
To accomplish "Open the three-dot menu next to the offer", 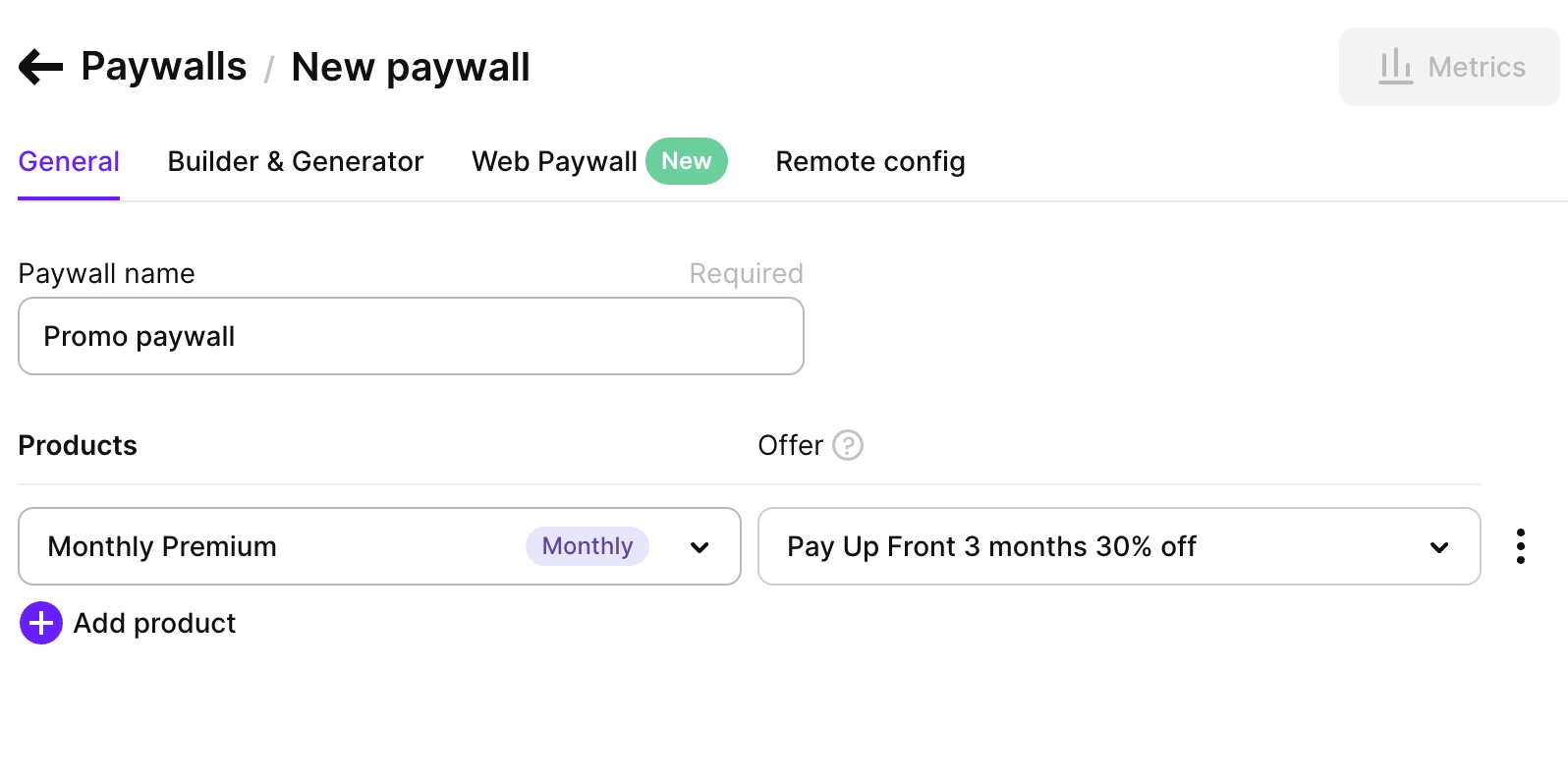I will 1521,546.
